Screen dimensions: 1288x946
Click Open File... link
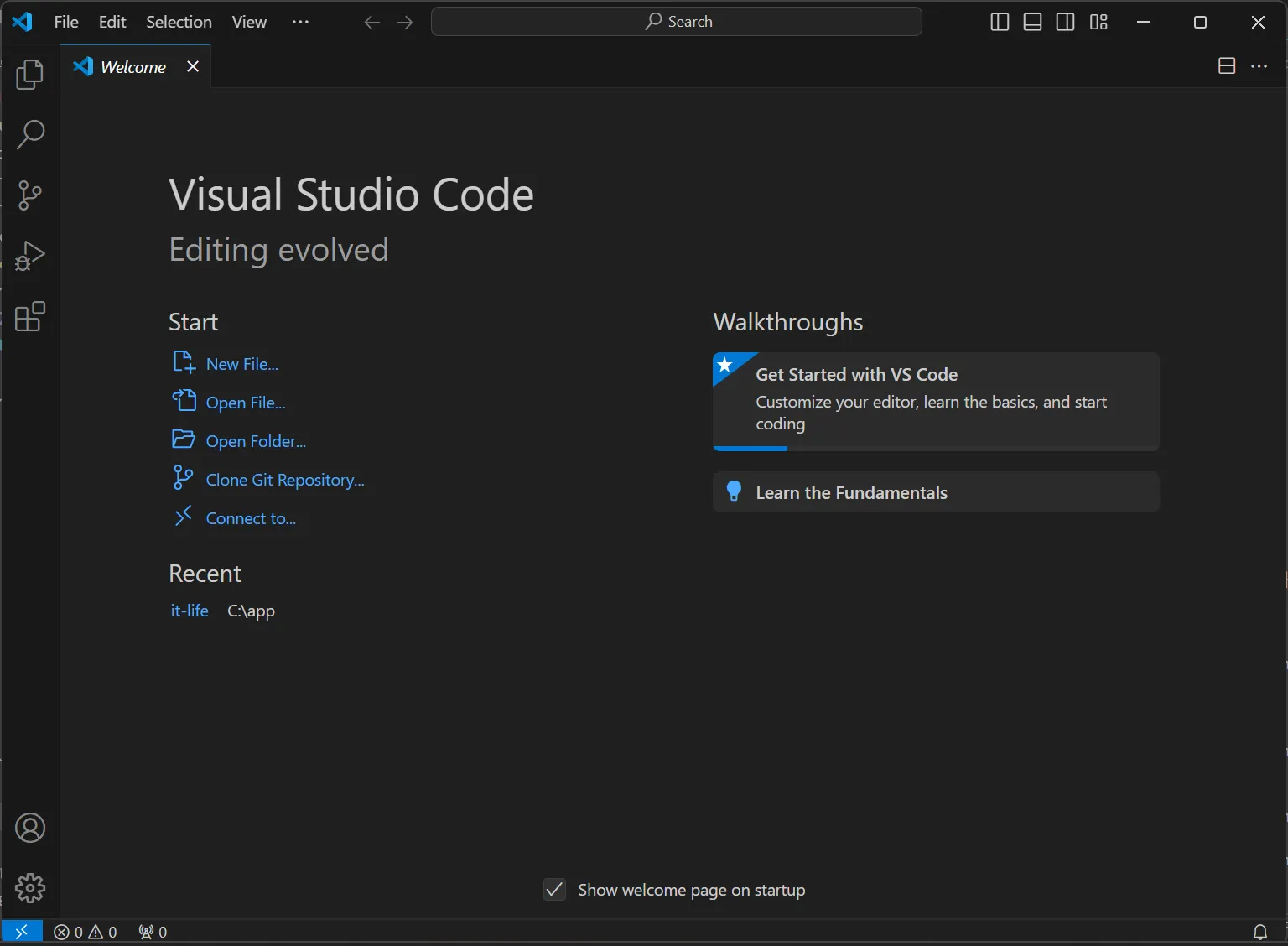tap(246, 403)
